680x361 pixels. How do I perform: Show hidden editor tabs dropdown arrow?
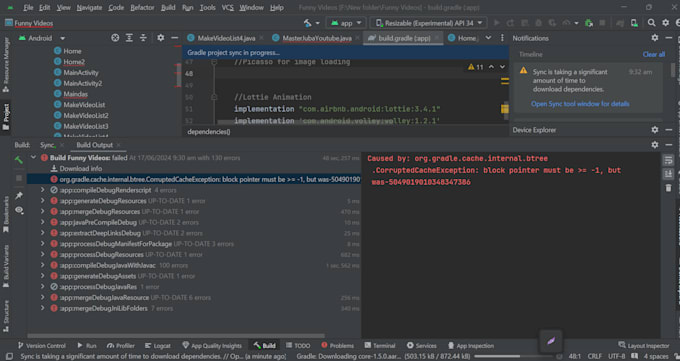tap(488, 38)
